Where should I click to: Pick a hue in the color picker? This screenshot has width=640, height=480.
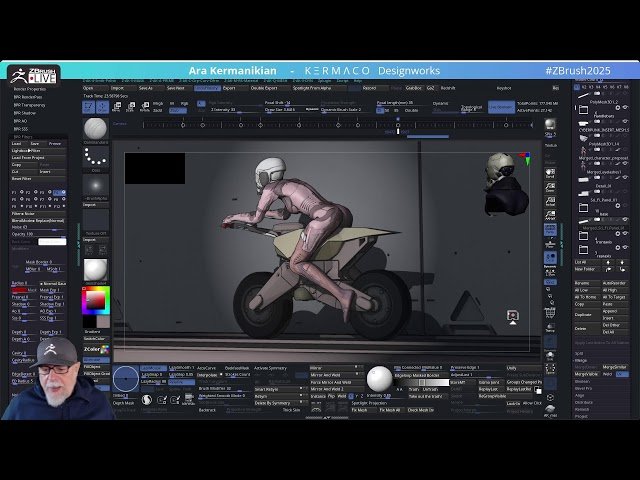point(96,300)
